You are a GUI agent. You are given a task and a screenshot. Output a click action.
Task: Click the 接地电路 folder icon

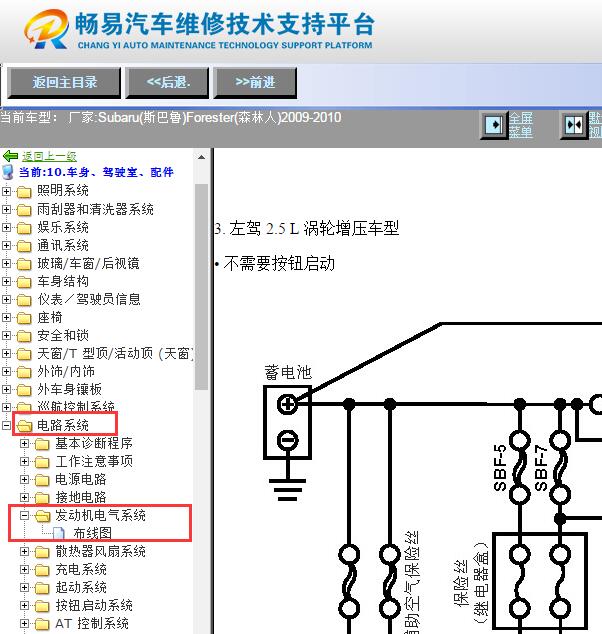pyautogui.click(x=42, y=498)
